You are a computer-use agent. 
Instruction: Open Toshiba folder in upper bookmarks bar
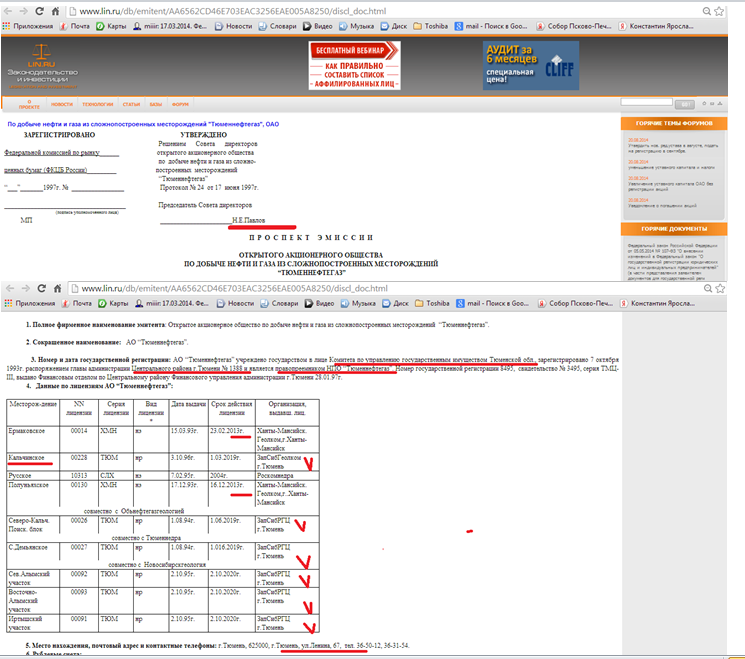tap(430, 26)
